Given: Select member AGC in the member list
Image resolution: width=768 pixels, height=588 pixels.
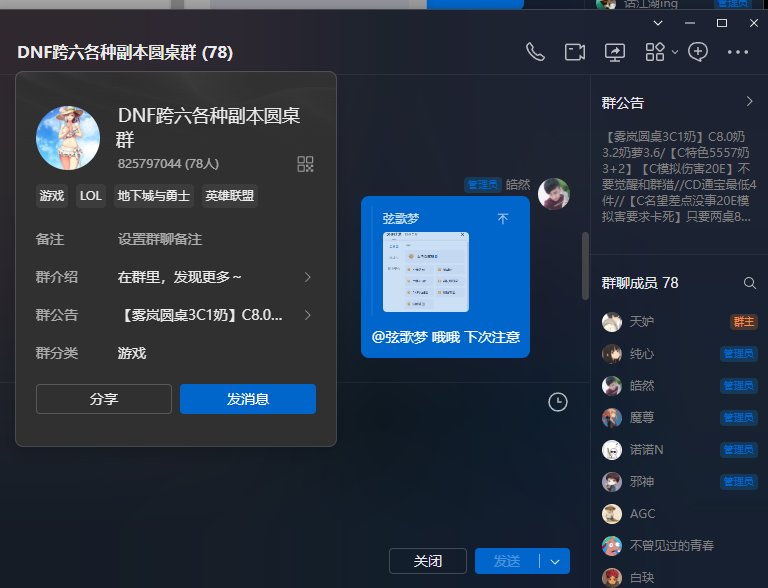Looking at the screenshot, I should [x=679, y=514].
